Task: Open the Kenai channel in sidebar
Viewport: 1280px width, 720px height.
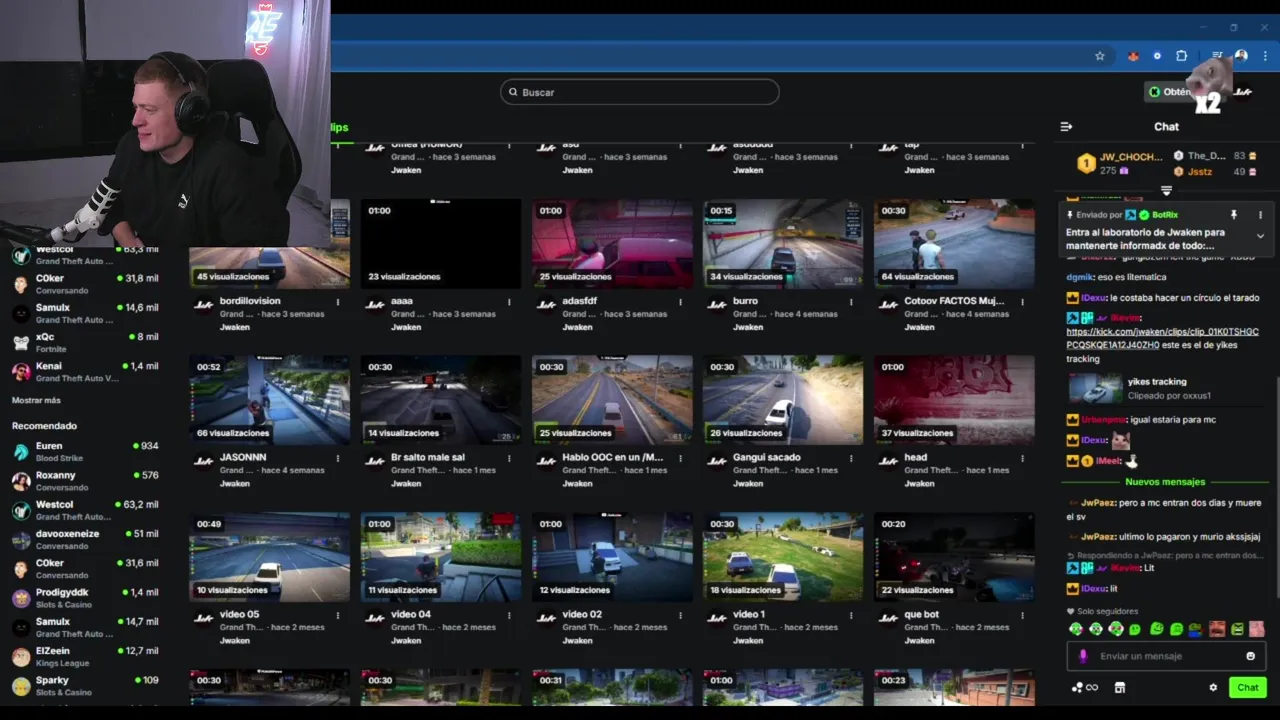Action: 85,371
